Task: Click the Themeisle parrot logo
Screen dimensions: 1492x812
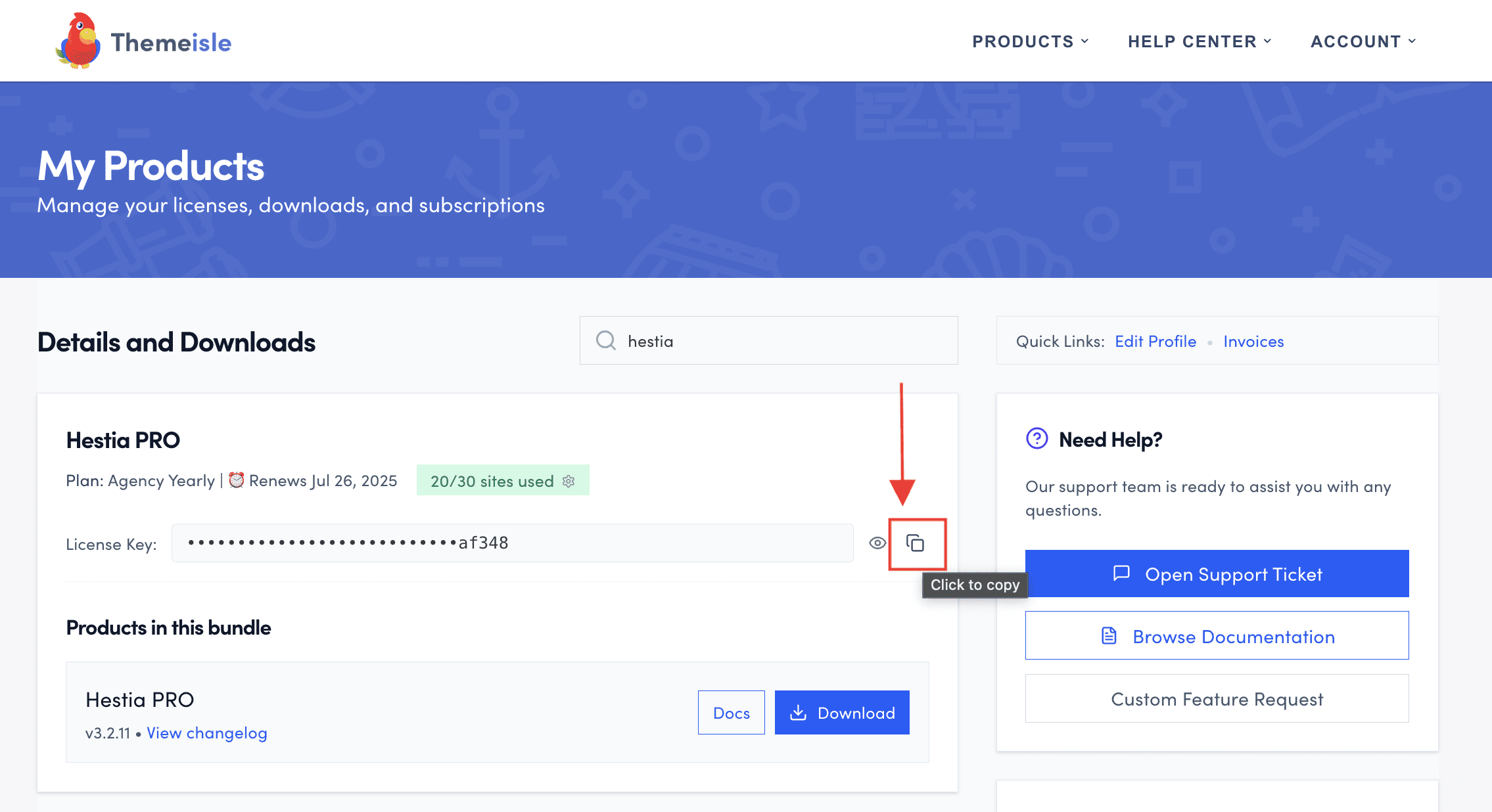Action: click(x=79, y=41)
